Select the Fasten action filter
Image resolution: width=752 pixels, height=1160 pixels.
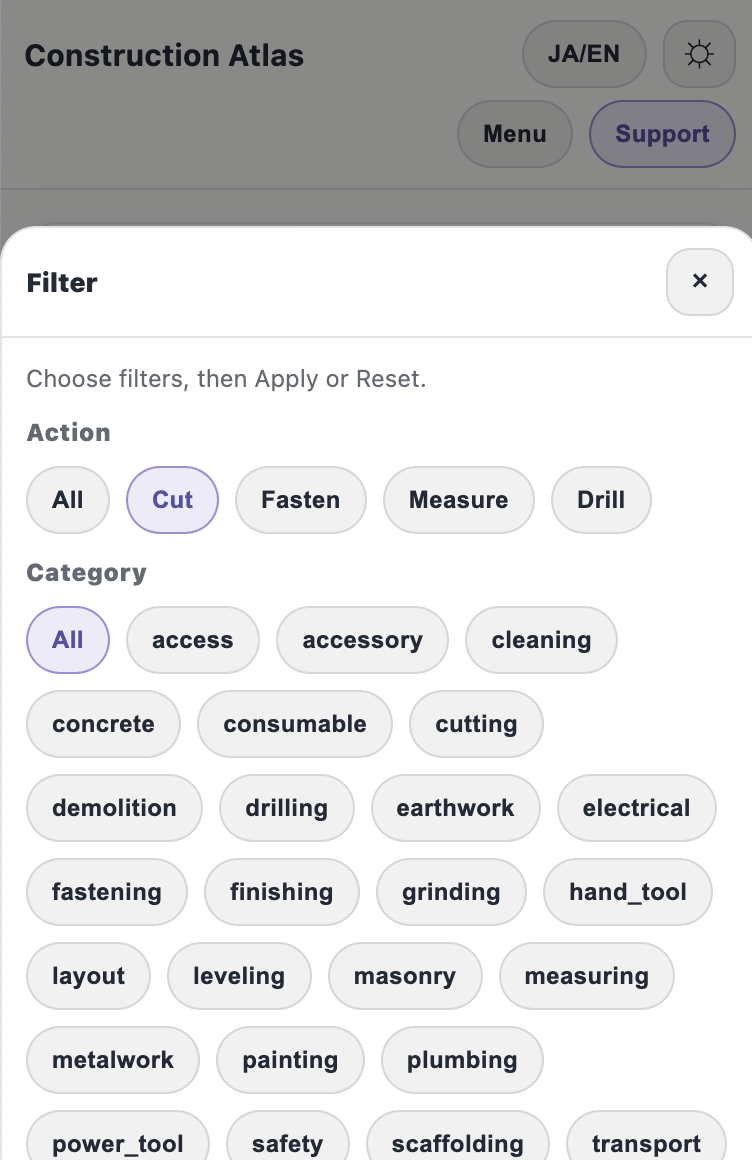click(x=300, y=500)
